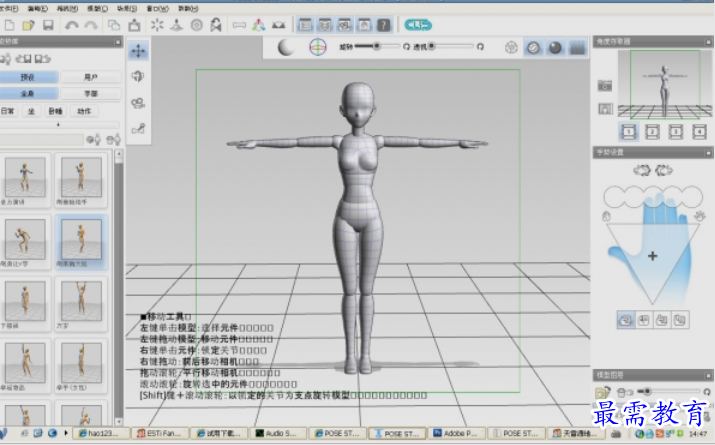Toggle the third panel window button in toolbar
Screen dimensions: 715x445
tap(345, 25)
